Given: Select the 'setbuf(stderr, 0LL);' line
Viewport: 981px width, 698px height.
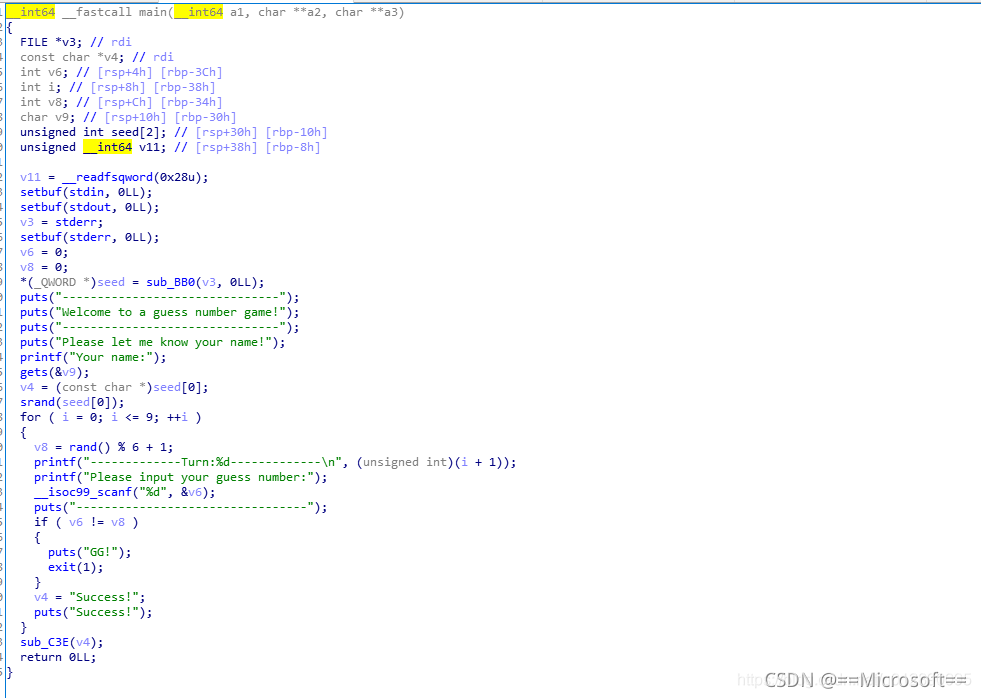Looking at the screenshot, I should [89, 237].
